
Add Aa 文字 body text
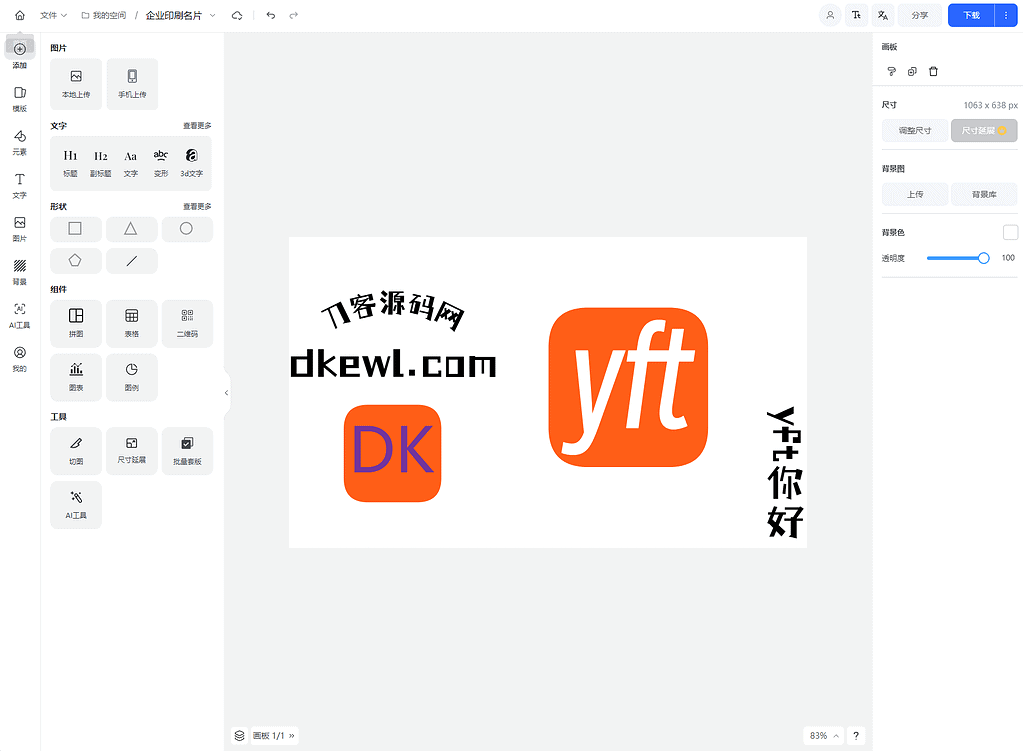coord(130,163)
